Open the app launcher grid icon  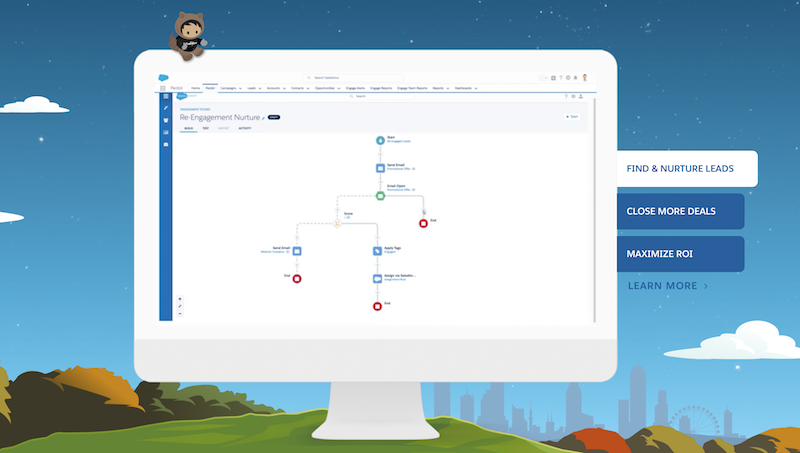(164, 88)
